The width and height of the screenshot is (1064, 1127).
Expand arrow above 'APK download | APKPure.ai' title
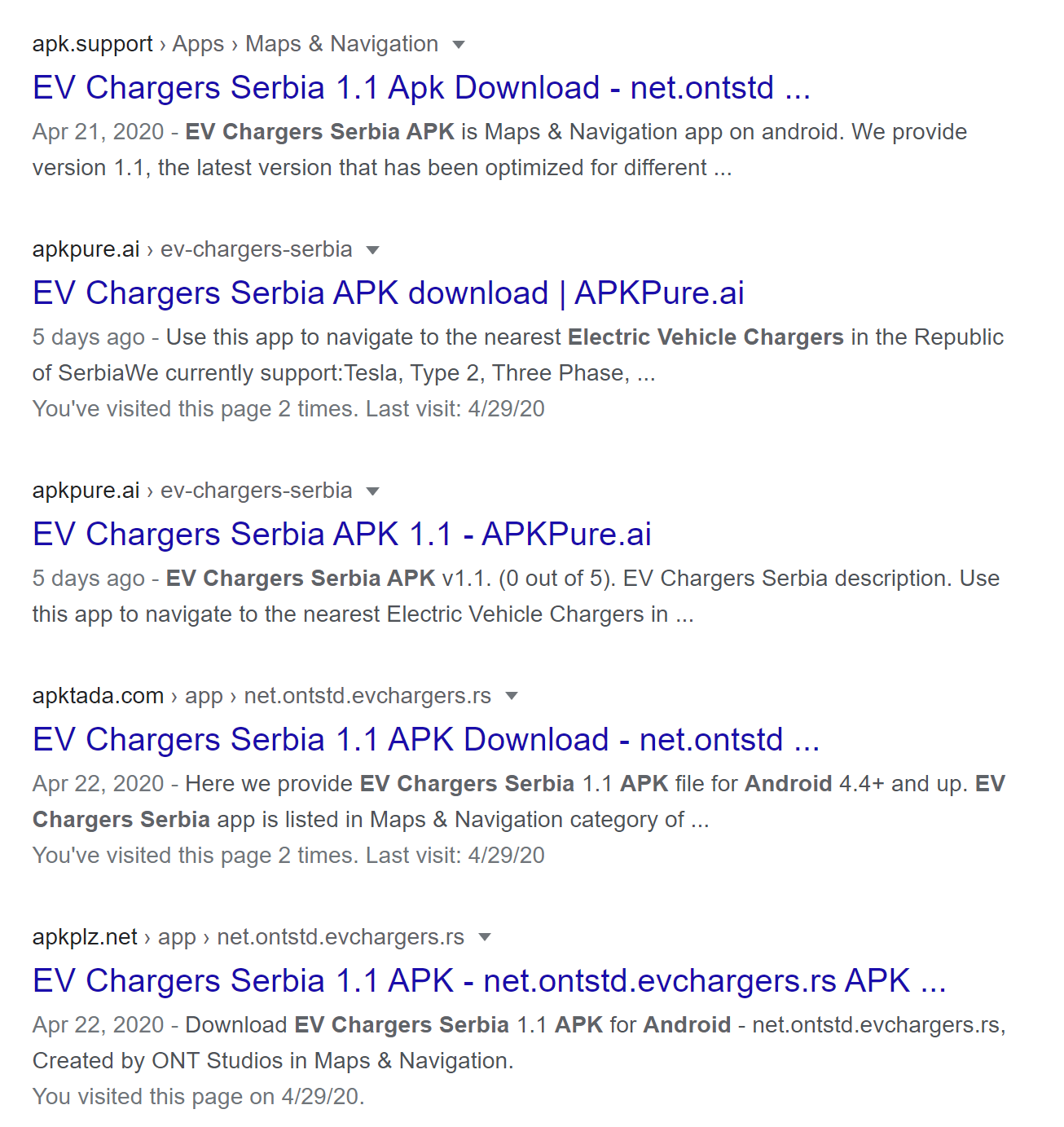pyautogui.click(x=373, y=250)
